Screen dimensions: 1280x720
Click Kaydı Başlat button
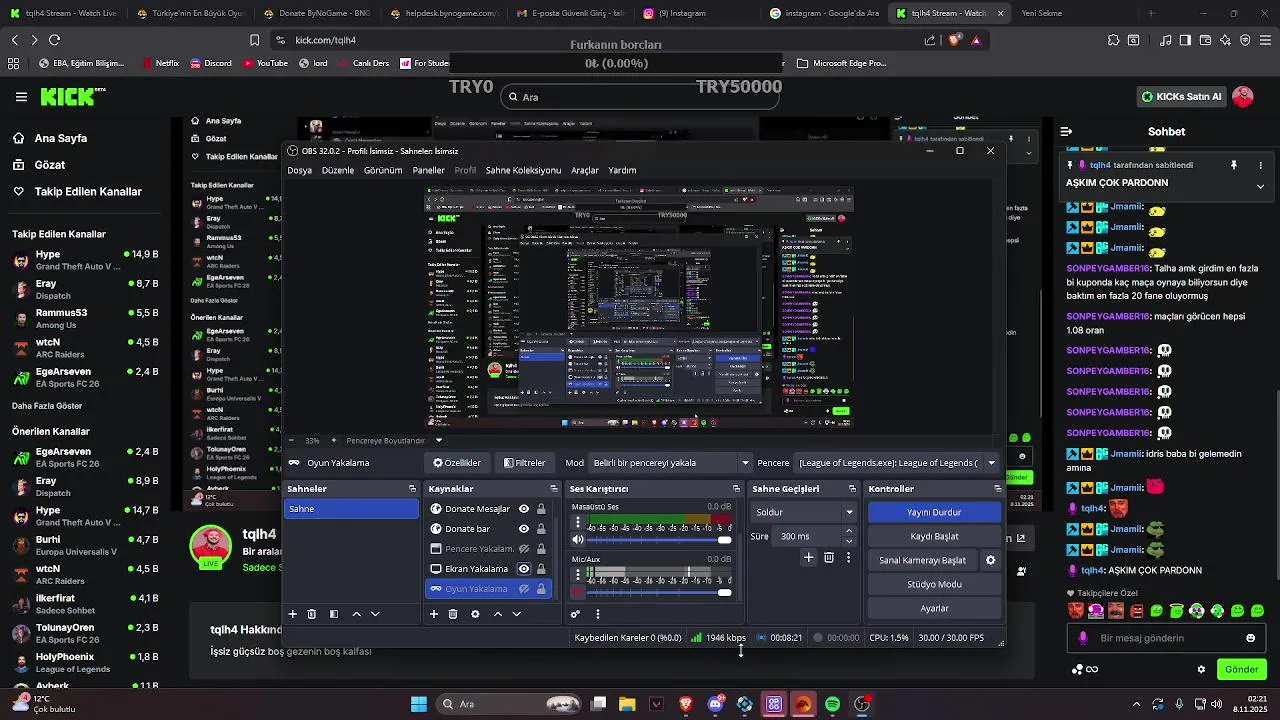(934, 536)
